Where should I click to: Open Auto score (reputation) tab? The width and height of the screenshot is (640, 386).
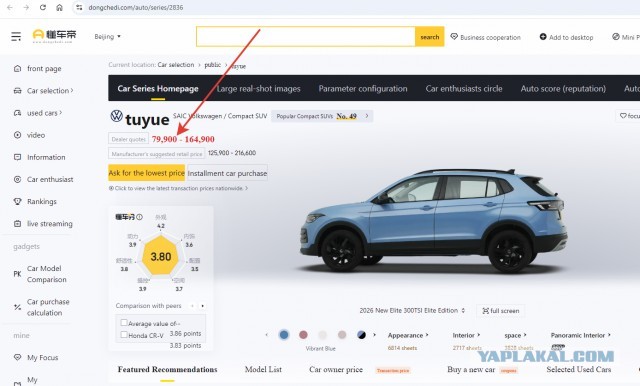tap(563, 89)
